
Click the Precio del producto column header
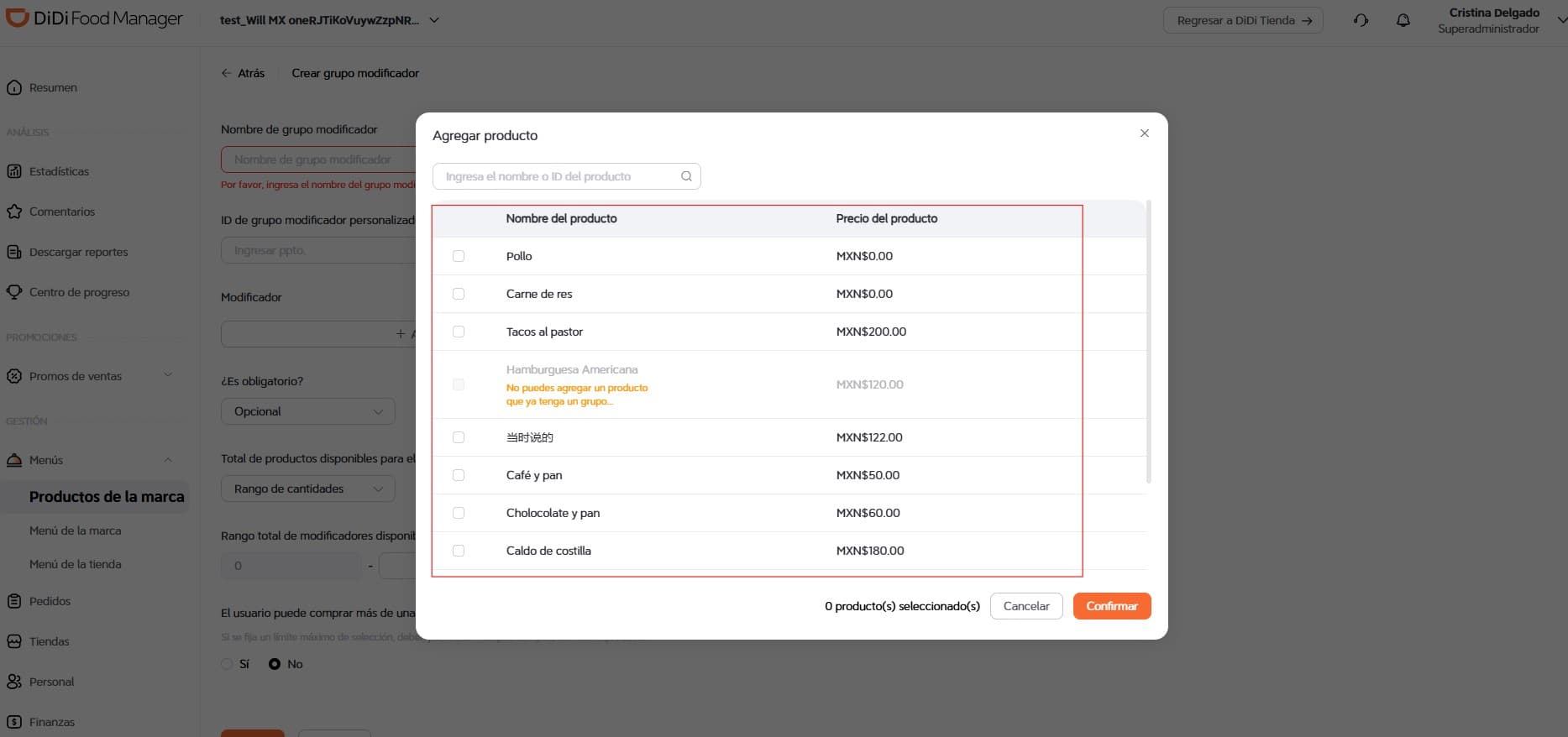887,218
